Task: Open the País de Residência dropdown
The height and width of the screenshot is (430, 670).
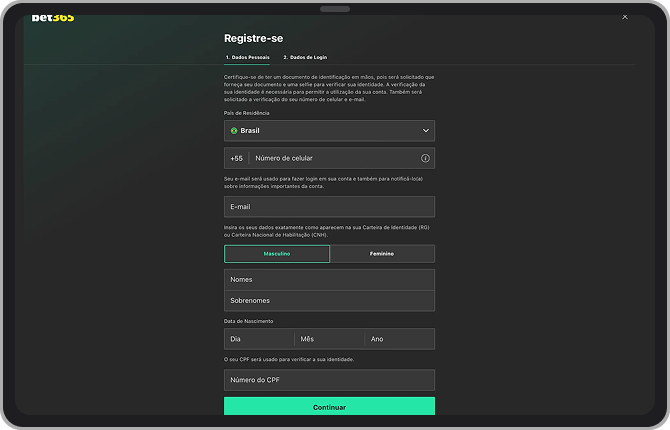Action: (329, 131)
